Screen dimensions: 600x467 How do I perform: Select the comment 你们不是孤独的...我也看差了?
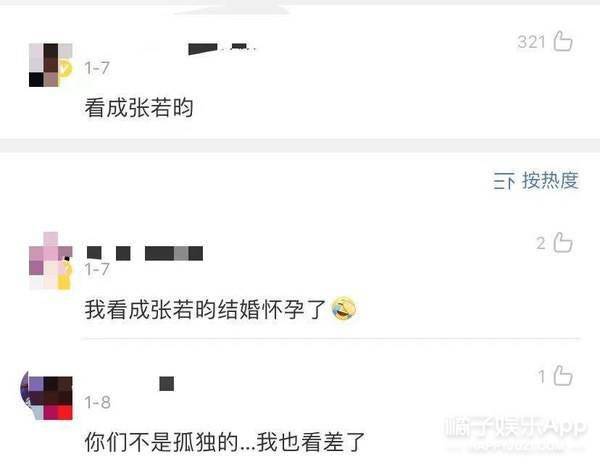click(x=225, y=442)
